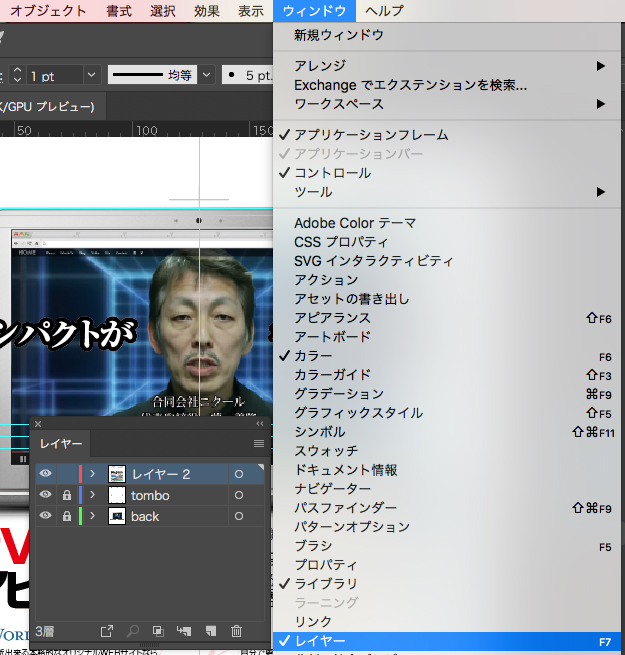Open スウォッチ panel item
This screenshot has width=625, height=655.
click(x=447, y=451)
